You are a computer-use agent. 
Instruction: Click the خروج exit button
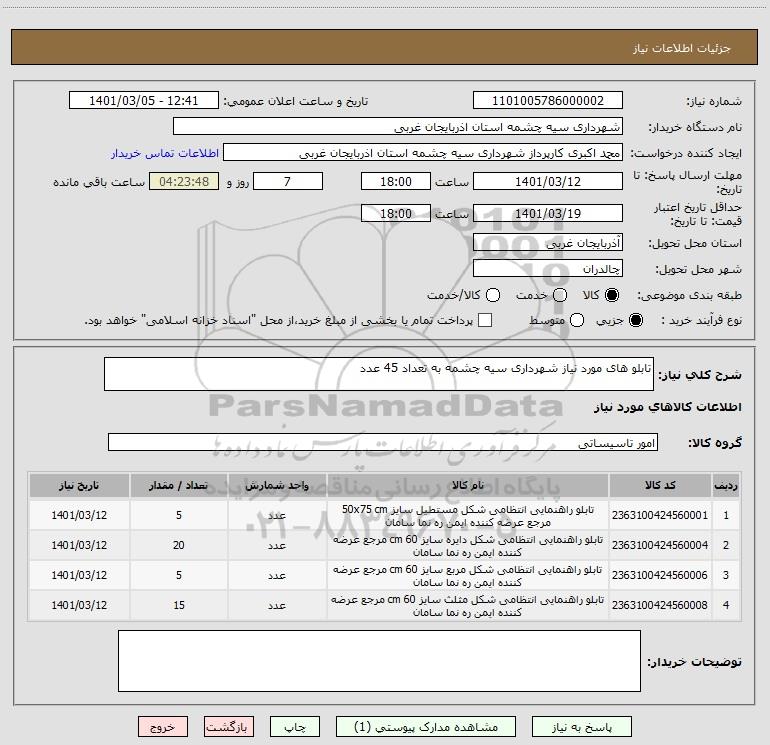[163, 727]
